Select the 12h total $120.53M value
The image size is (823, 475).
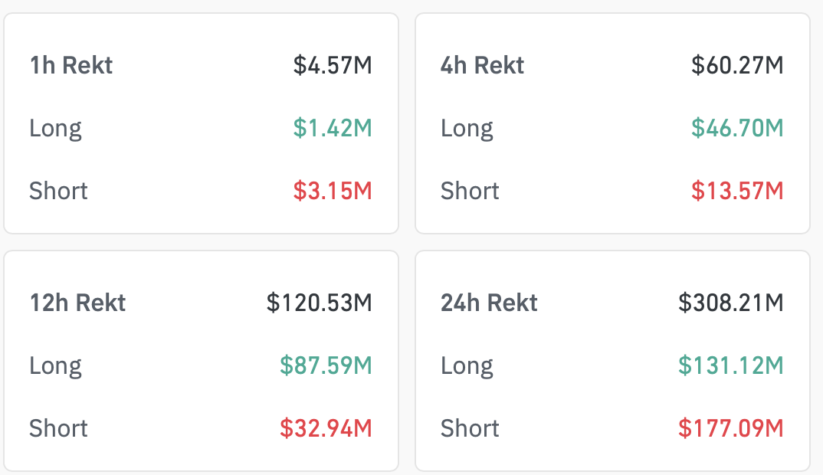[319, 303]
